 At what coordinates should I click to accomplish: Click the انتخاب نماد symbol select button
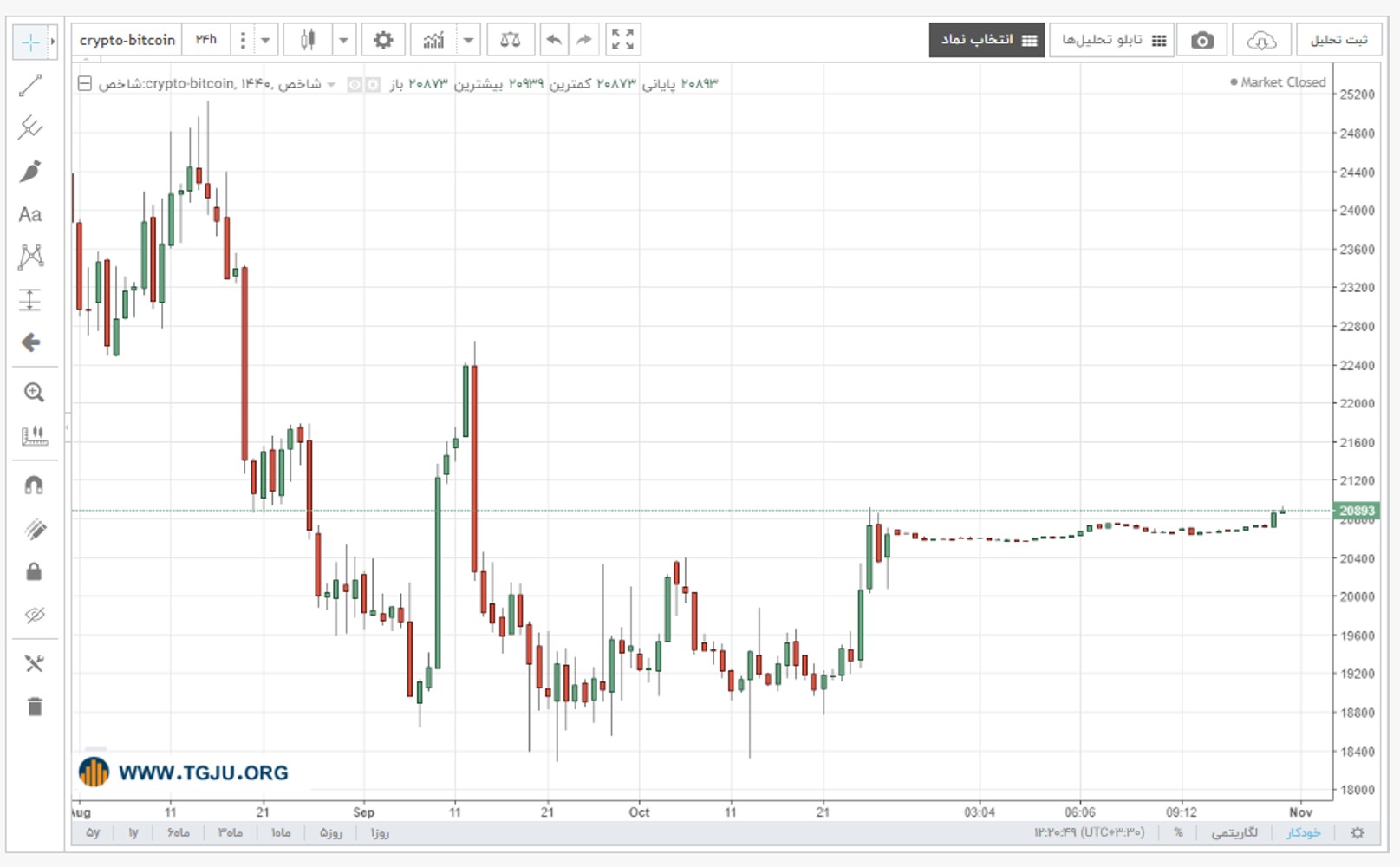987,40
